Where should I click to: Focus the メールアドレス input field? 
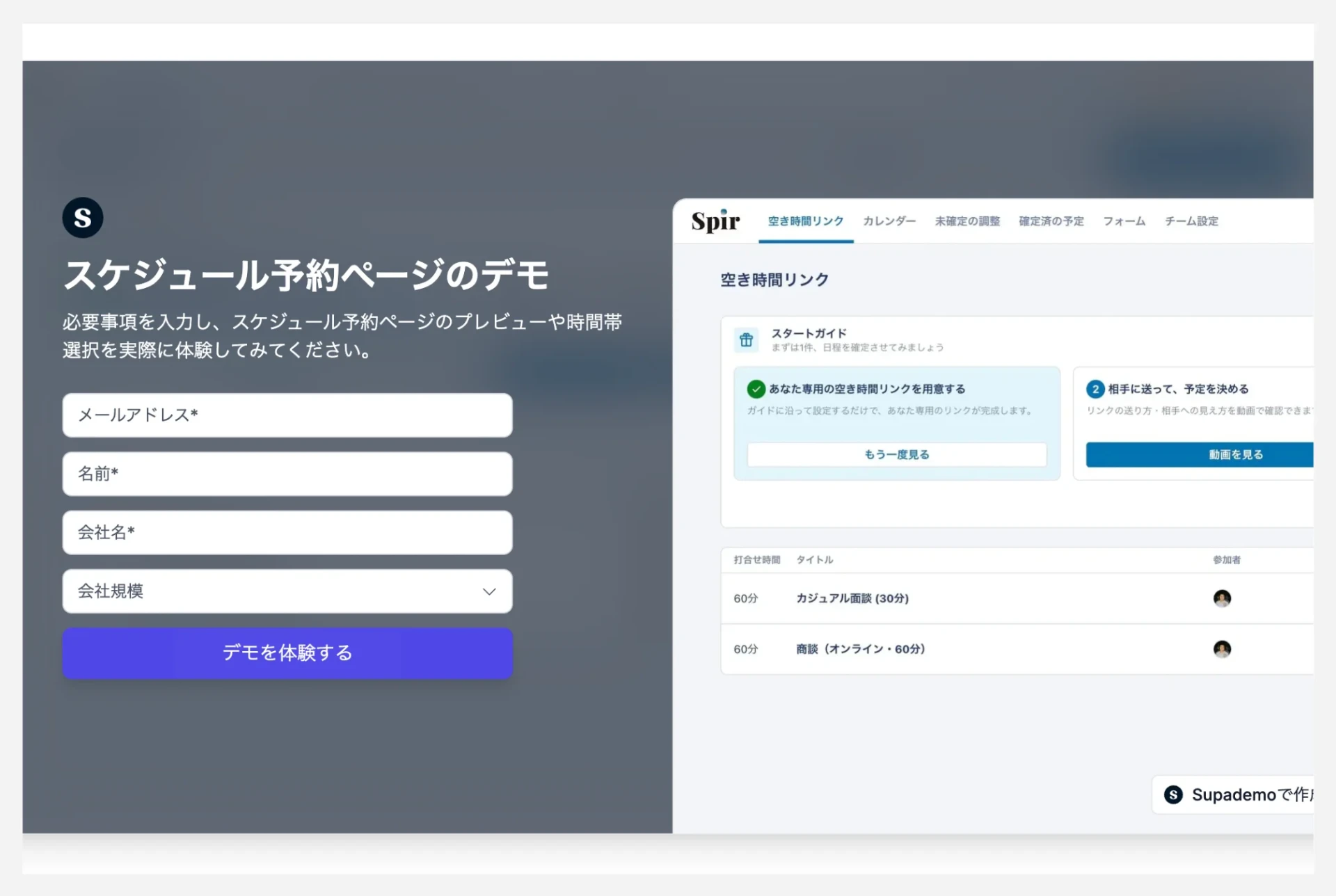pyautogui.click(x=287, y=415)
